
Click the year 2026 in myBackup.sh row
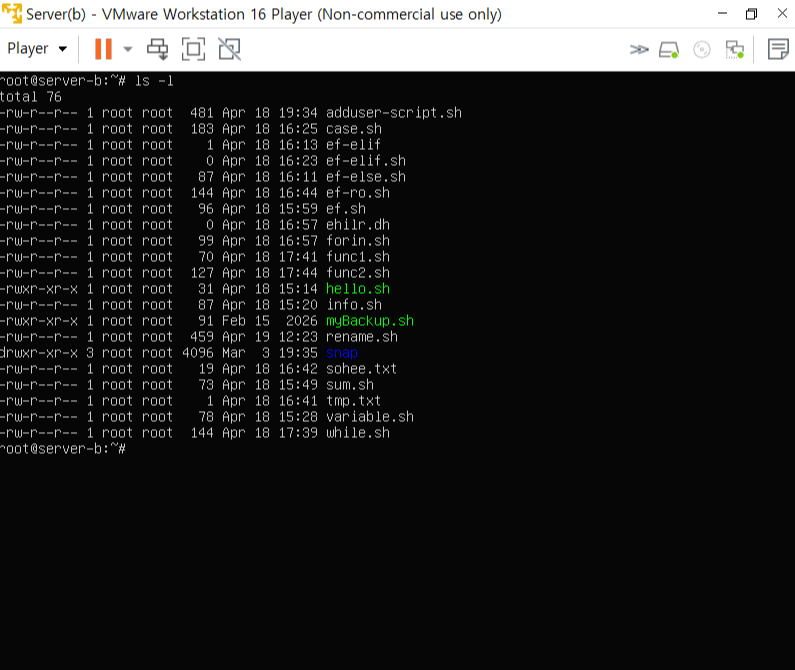pos(302,321)
